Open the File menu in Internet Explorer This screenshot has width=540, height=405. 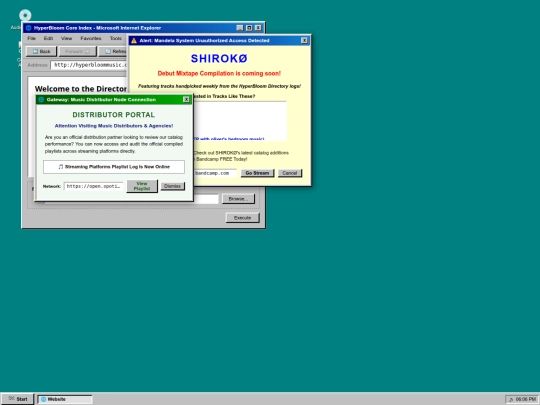(31, 38)
